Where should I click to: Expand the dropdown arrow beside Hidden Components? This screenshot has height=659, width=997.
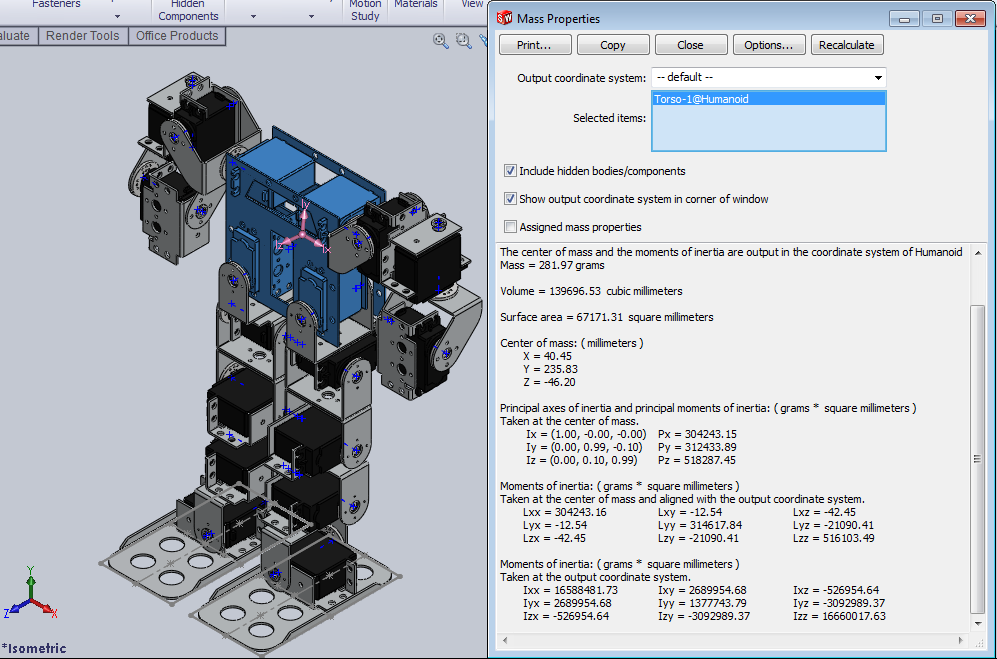(252, 16)
